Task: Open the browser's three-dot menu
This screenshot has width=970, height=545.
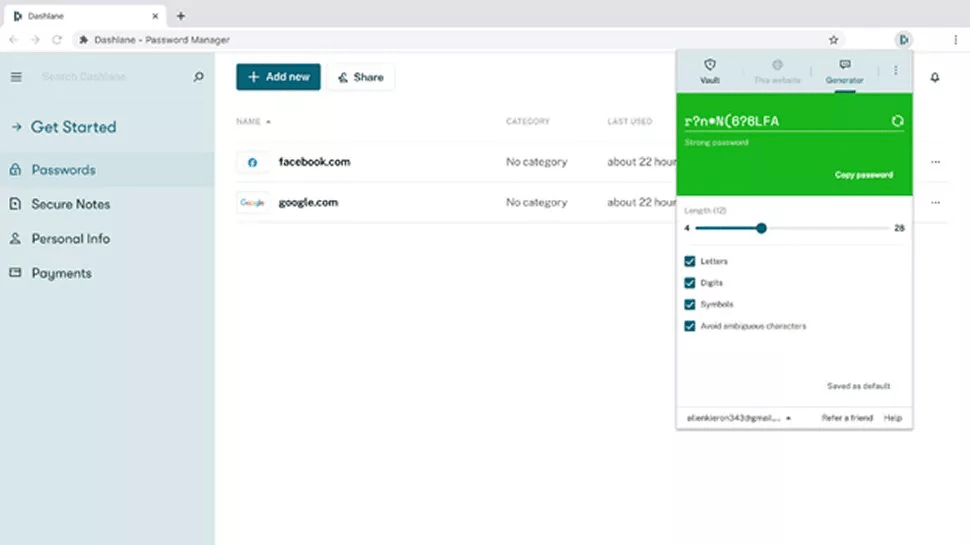Action: [955, 40]
